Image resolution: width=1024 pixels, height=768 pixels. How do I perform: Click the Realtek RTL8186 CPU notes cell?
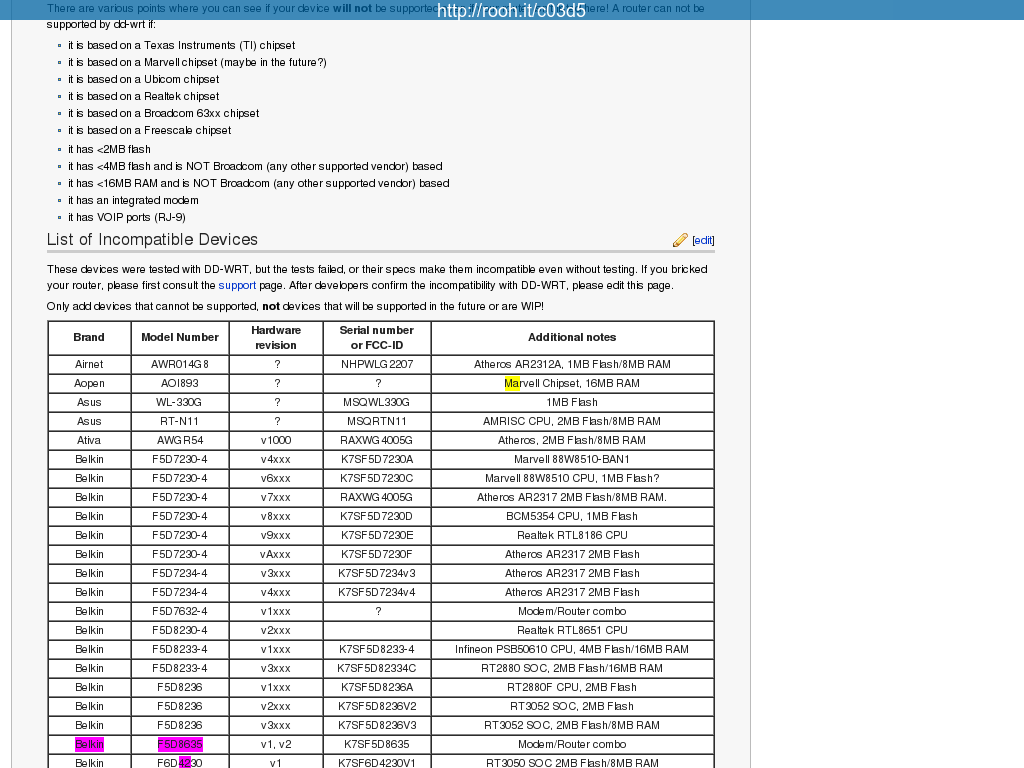[x=572, y=535]
